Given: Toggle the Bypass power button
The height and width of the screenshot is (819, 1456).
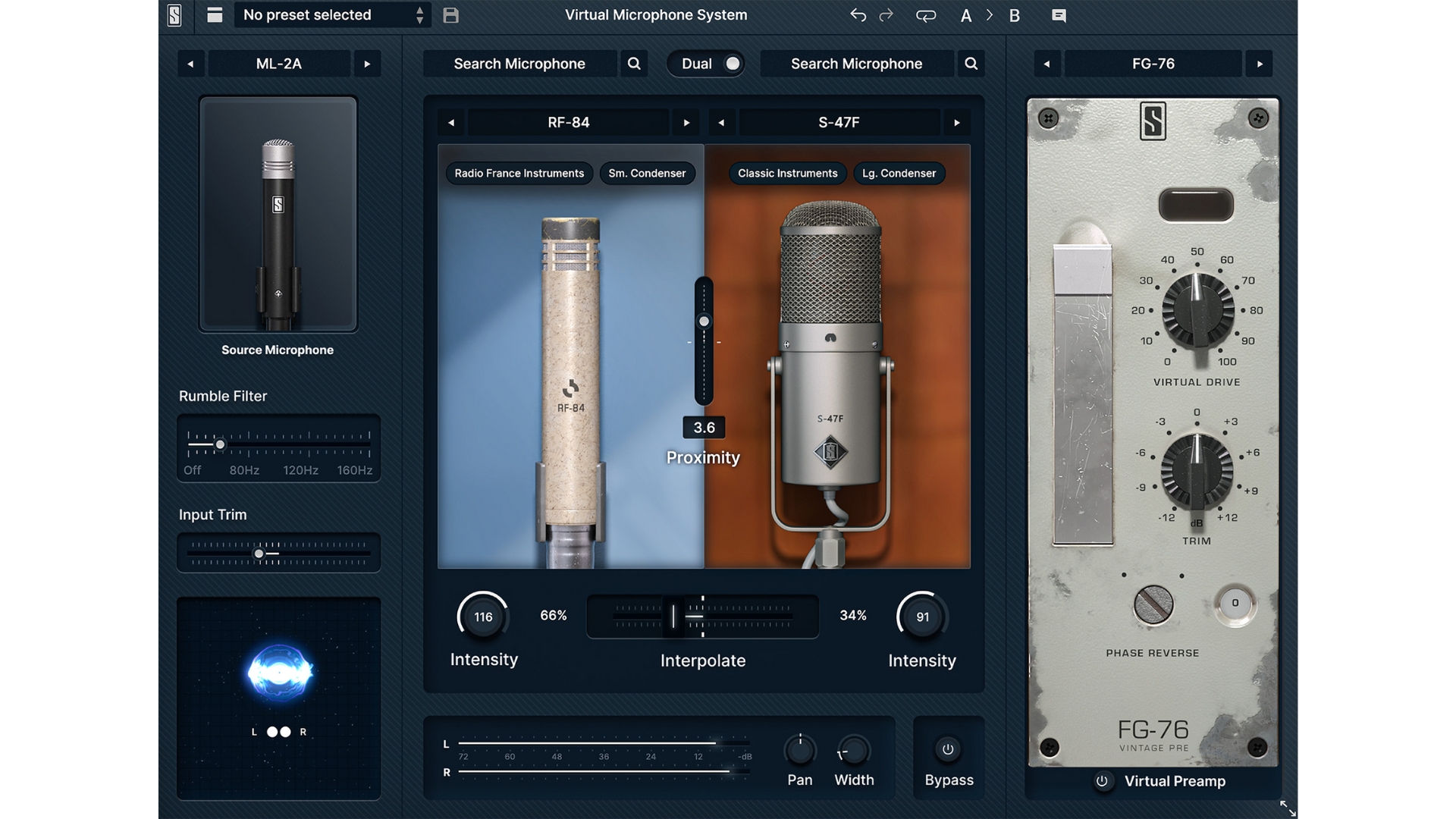Looking at the screenshot, I should click(948, 749).
